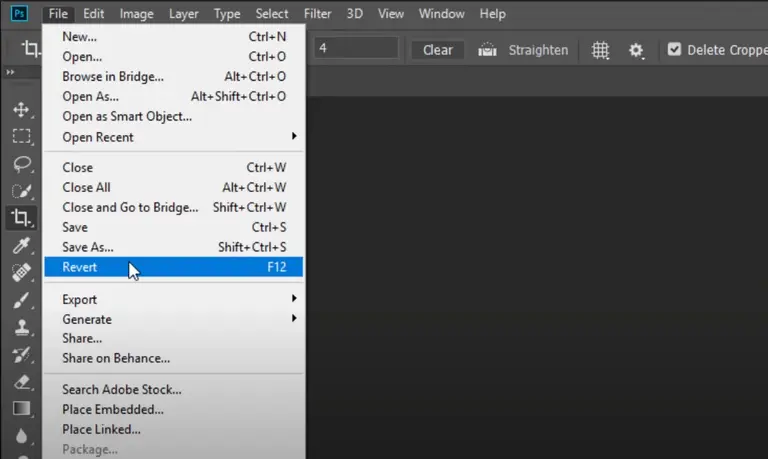This screenshot has height=459, width=768.
Task: Click the Clear button in options bar
Action: tap(437, 50)
